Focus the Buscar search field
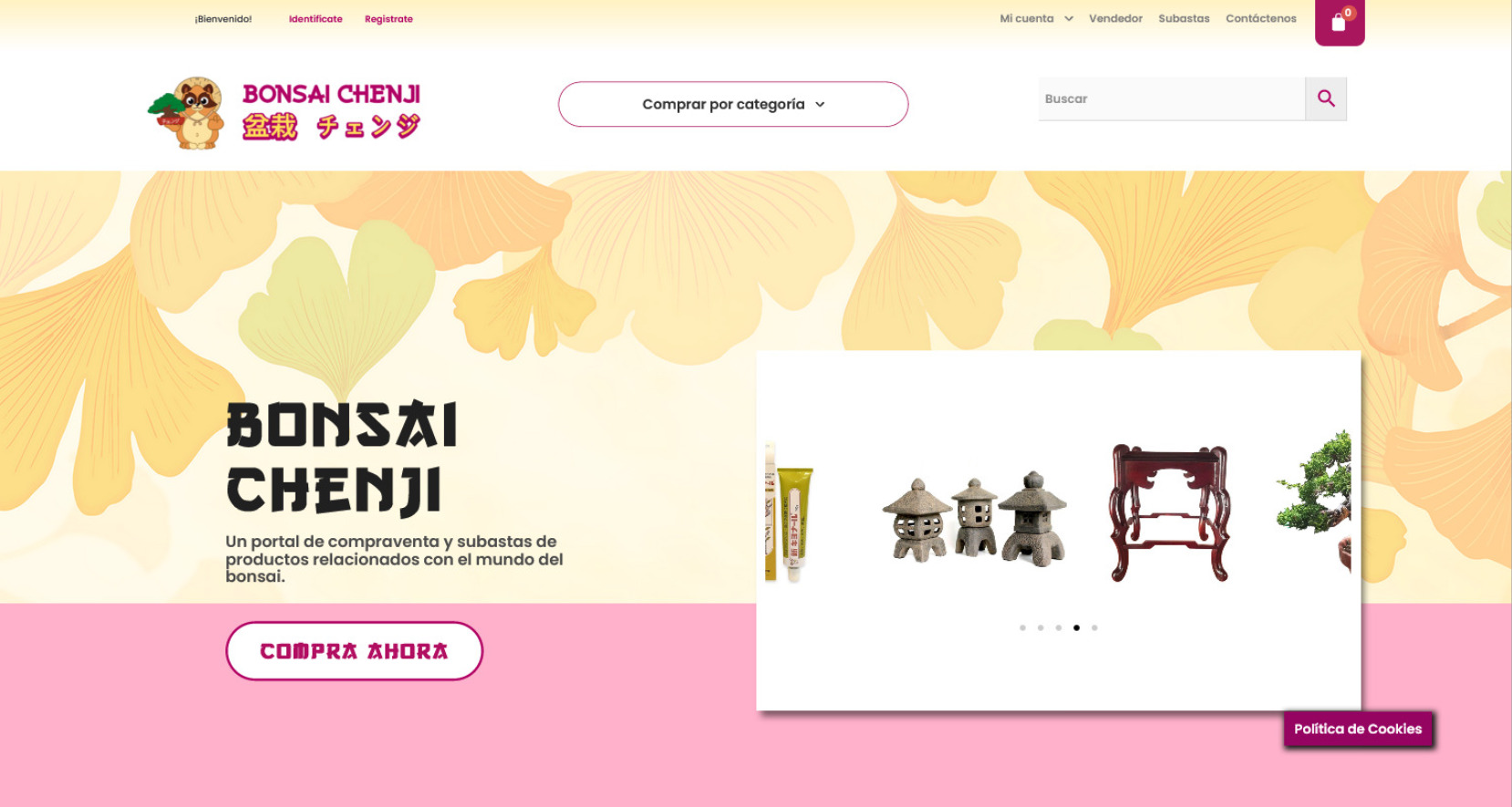Screen dimensions: 1512x807 1172,98
